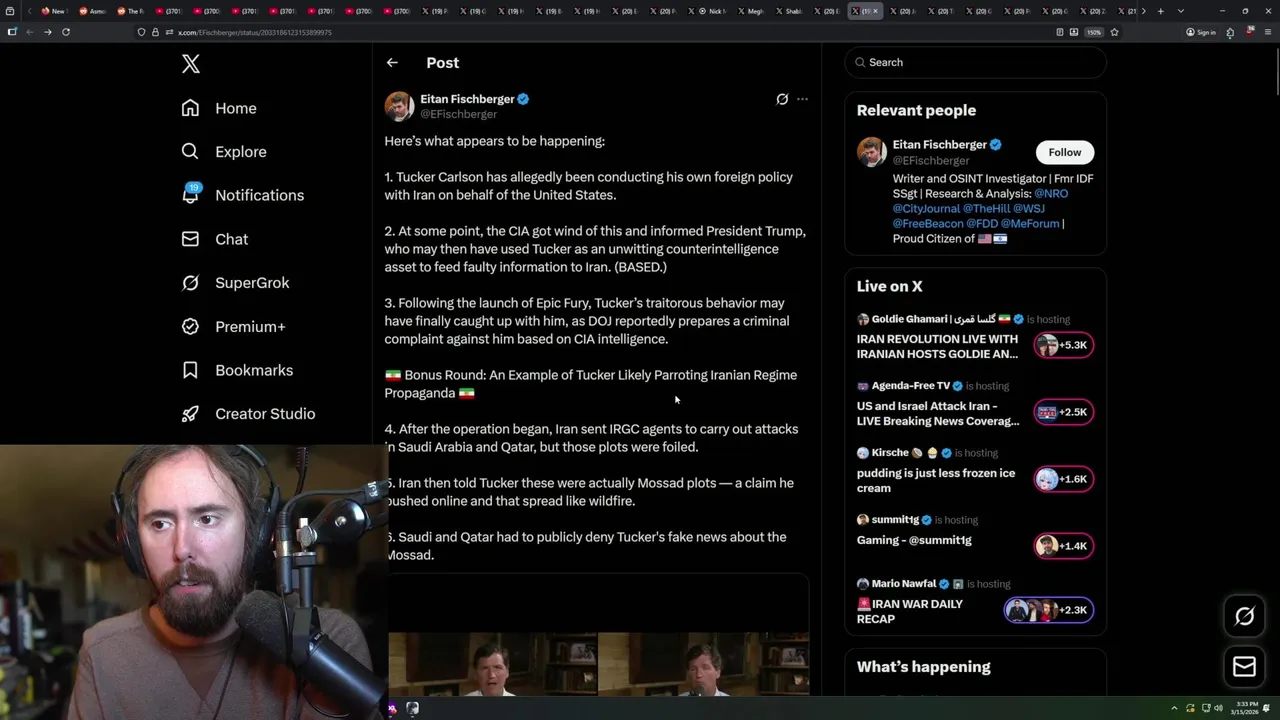This screenshot has height=720, width=1280.
Task: Join summit1g +1.4K live stream
Action: coord(1063,546)
